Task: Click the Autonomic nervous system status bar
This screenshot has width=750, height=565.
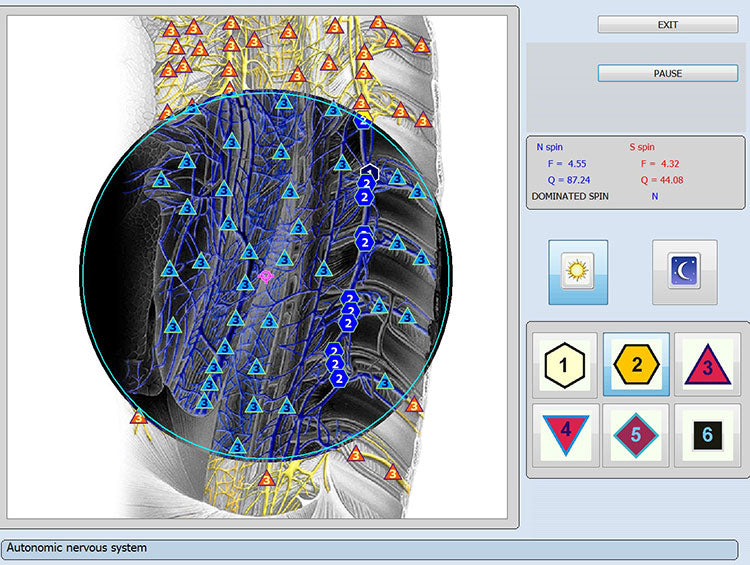Action: pos(370,549)
